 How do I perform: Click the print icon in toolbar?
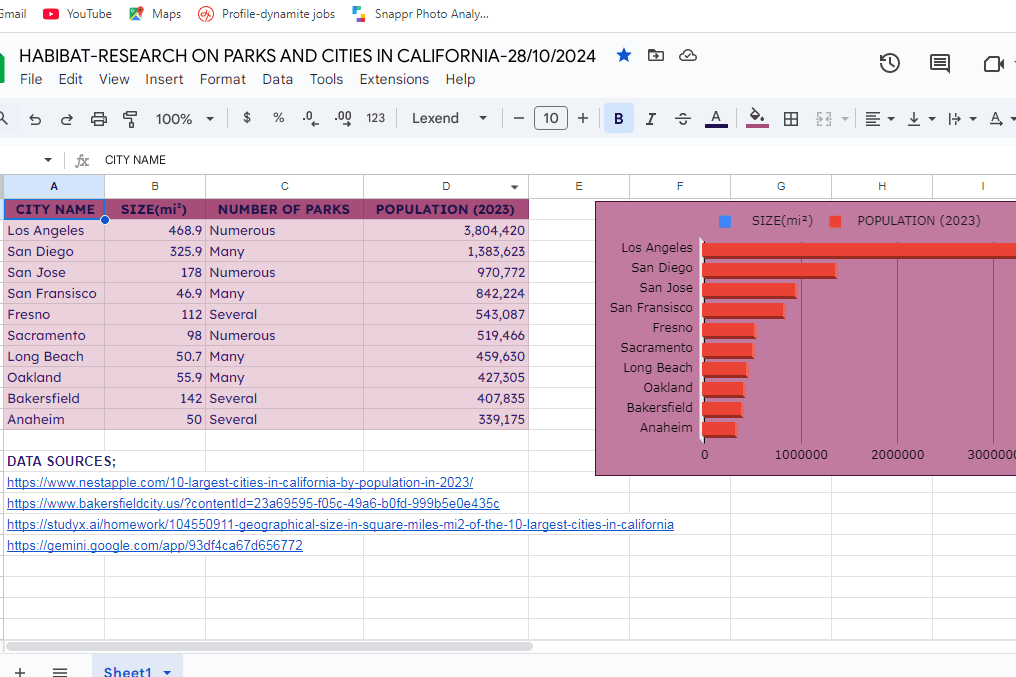[98, 119]
